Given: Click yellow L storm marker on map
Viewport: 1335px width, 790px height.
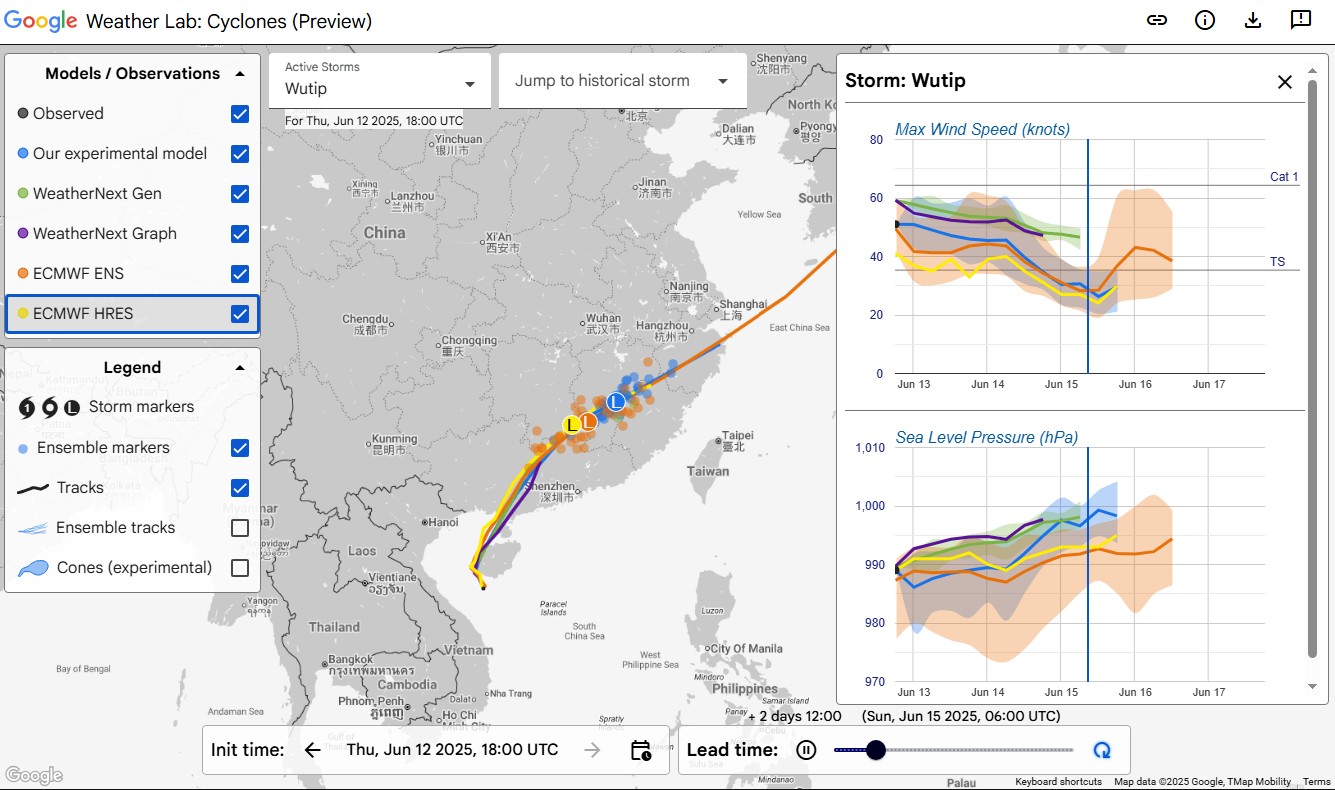Looking at the screenshot, I should click(x=571, y=425).
